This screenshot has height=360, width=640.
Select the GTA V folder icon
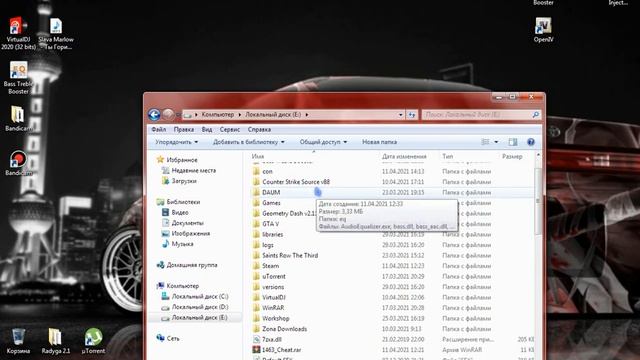tap(256, 224)
